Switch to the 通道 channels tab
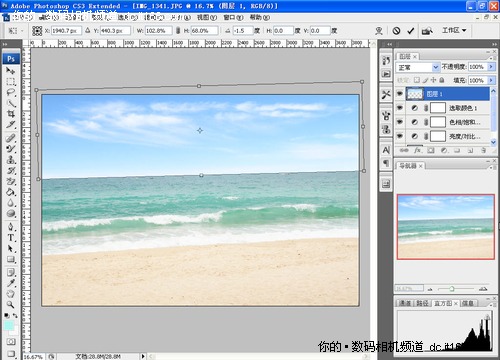 tap(405, 303)
